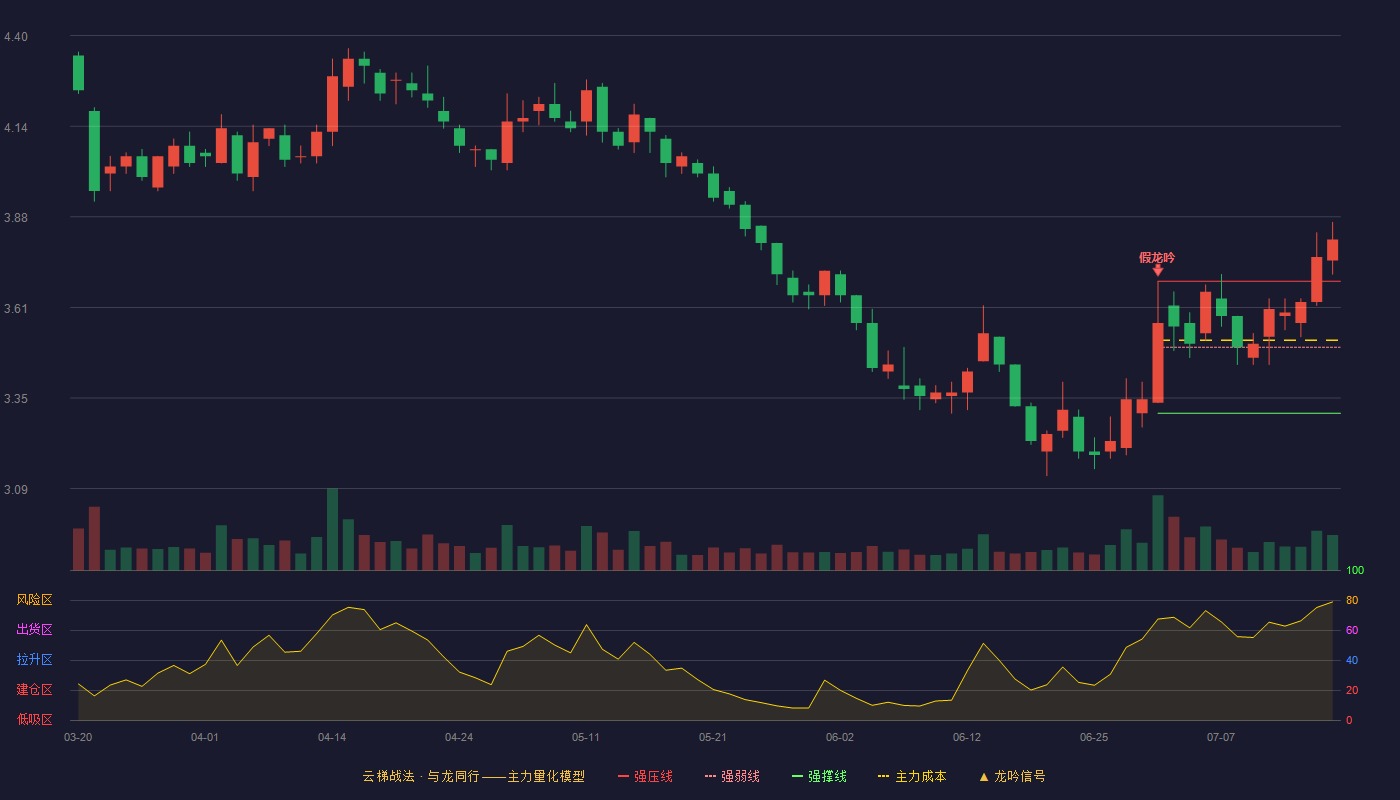Select the 建仓区 zone label
This screenshot has height=800, width=1400.
34,690
